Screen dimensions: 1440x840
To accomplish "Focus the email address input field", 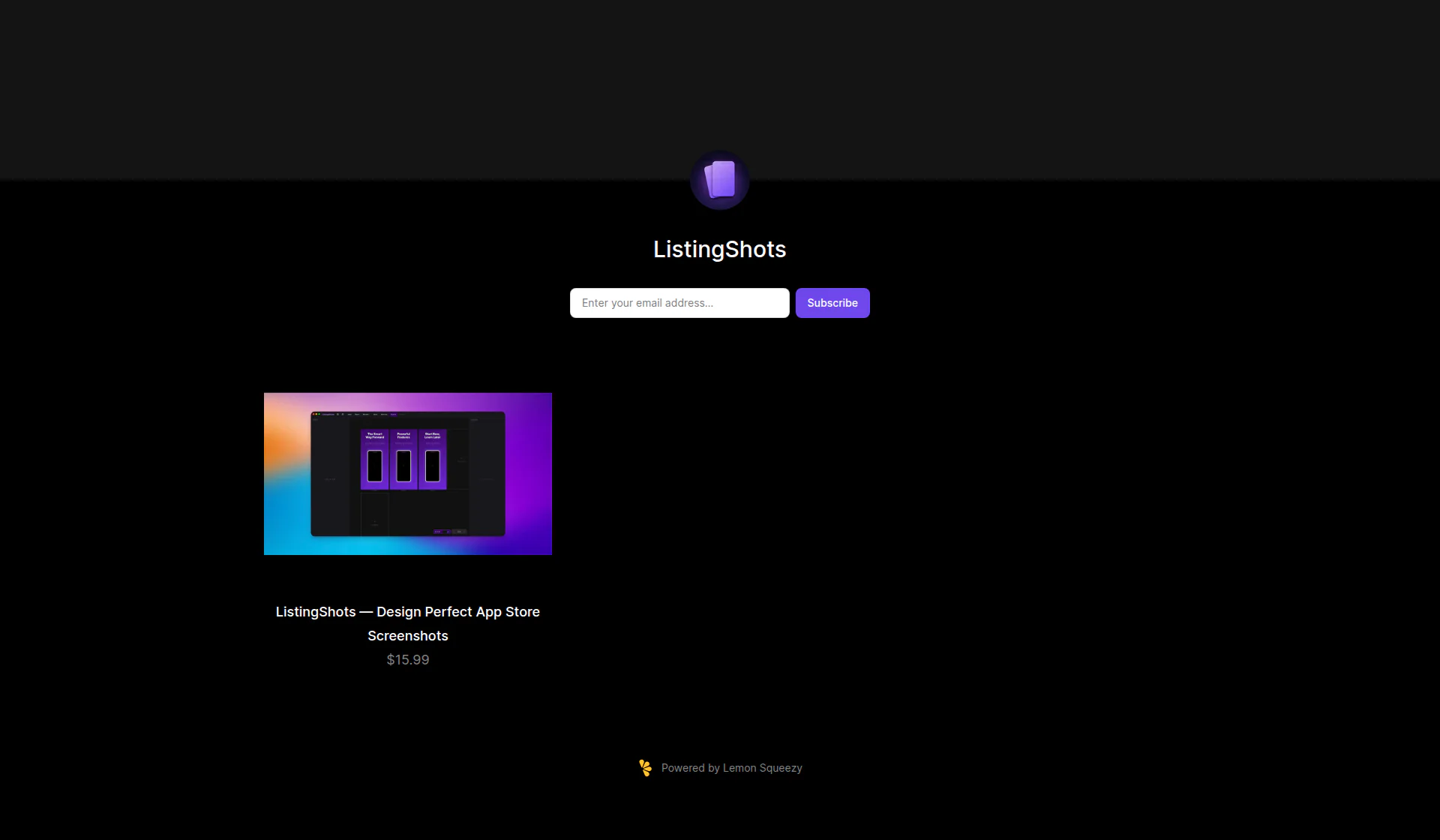I will [679, 303].
